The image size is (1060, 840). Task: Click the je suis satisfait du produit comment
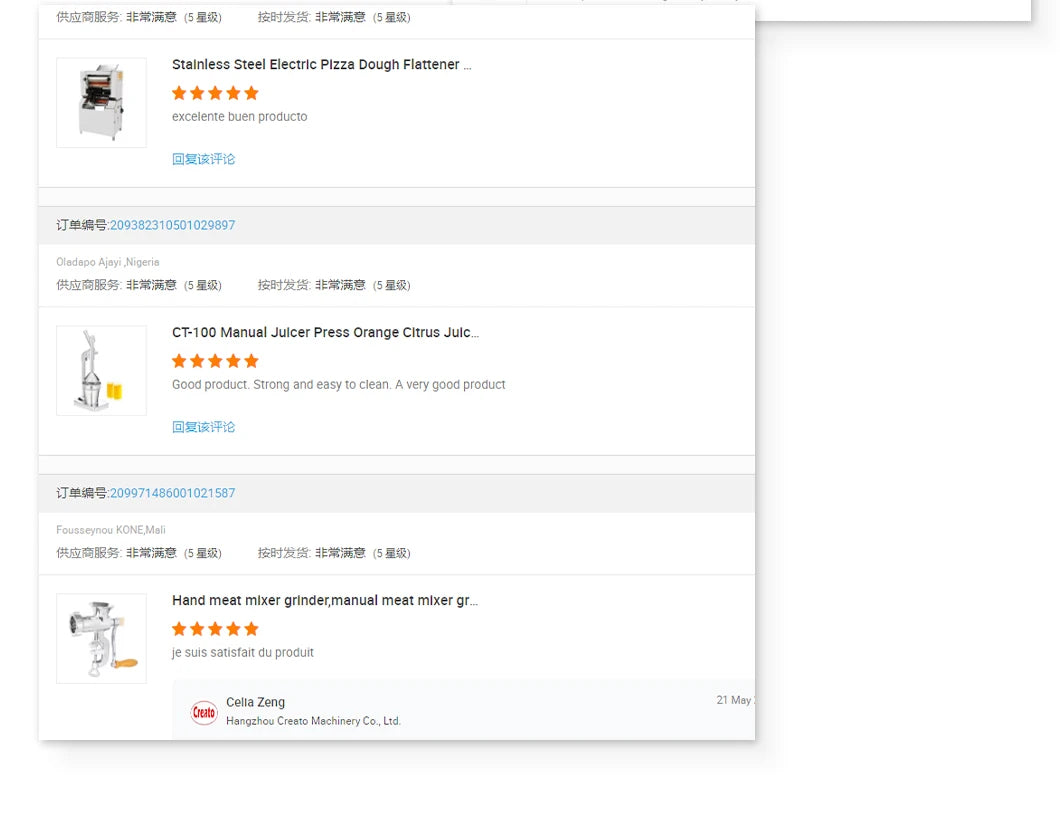point(243,653)
